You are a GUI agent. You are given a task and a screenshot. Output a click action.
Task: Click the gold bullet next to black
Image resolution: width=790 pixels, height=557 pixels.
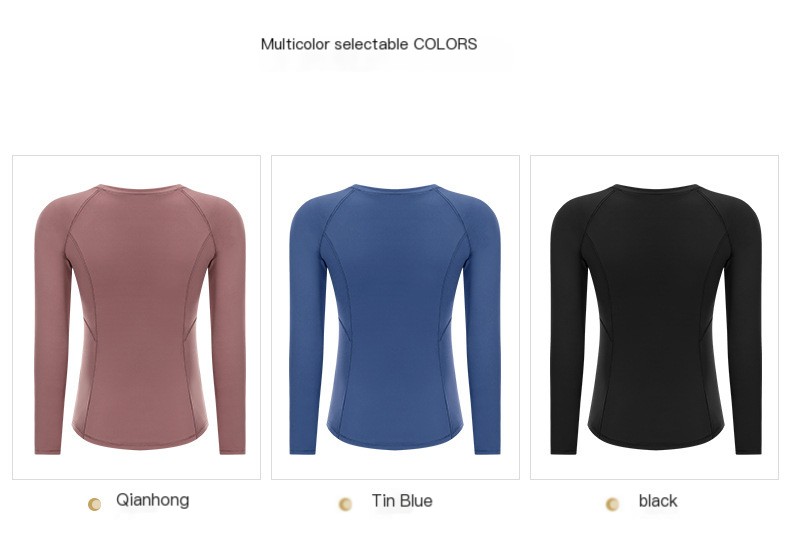click(612, 504)
